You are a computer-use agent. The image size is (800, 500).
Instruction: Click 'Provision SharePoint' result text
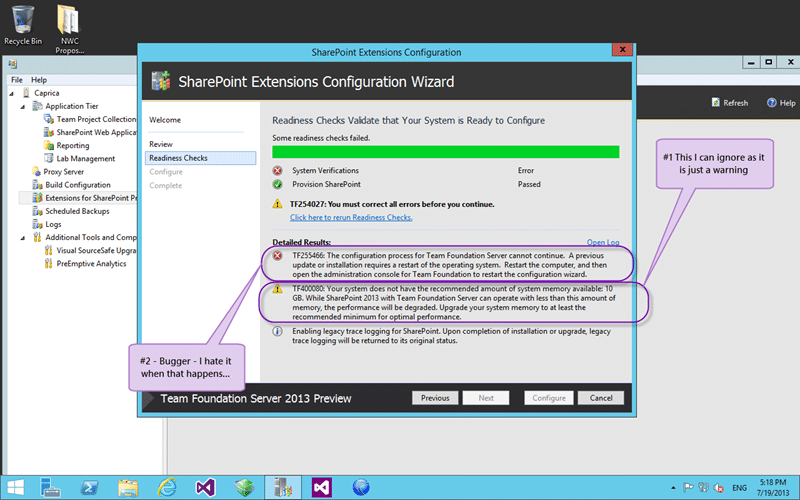(x=326, y=184)
